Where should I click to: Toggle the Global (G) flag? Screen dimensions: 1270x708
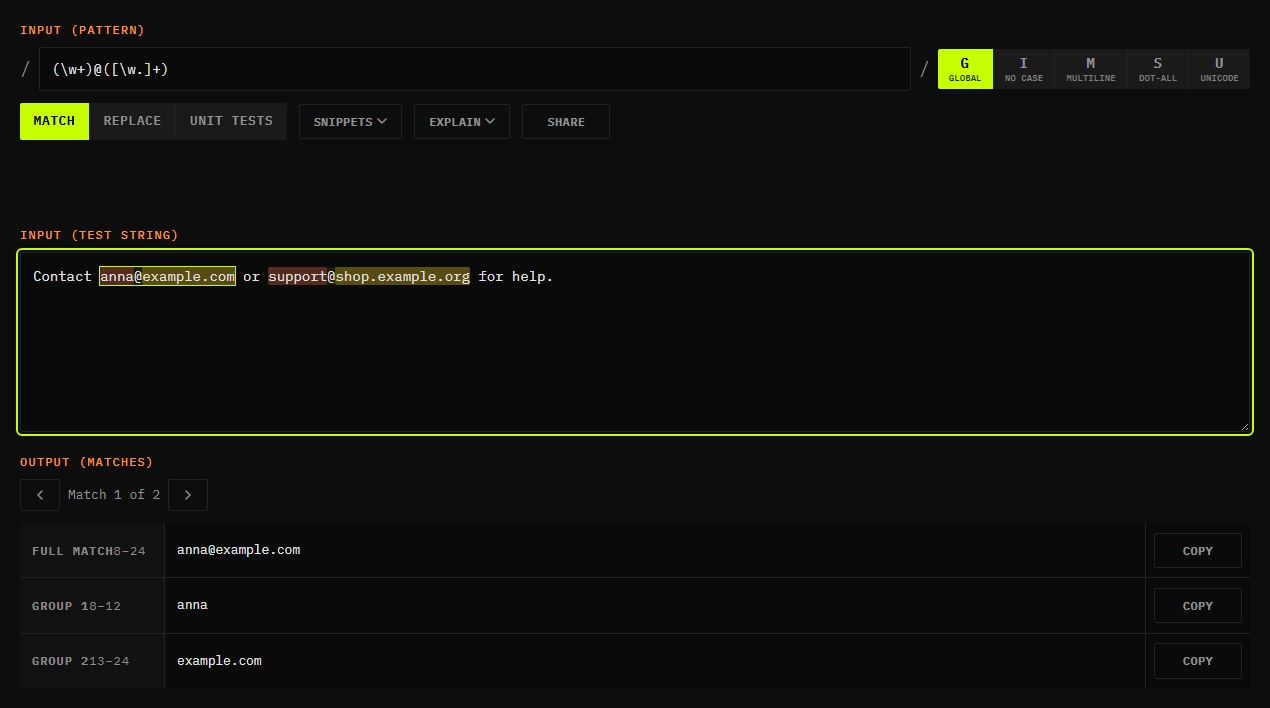965,69
